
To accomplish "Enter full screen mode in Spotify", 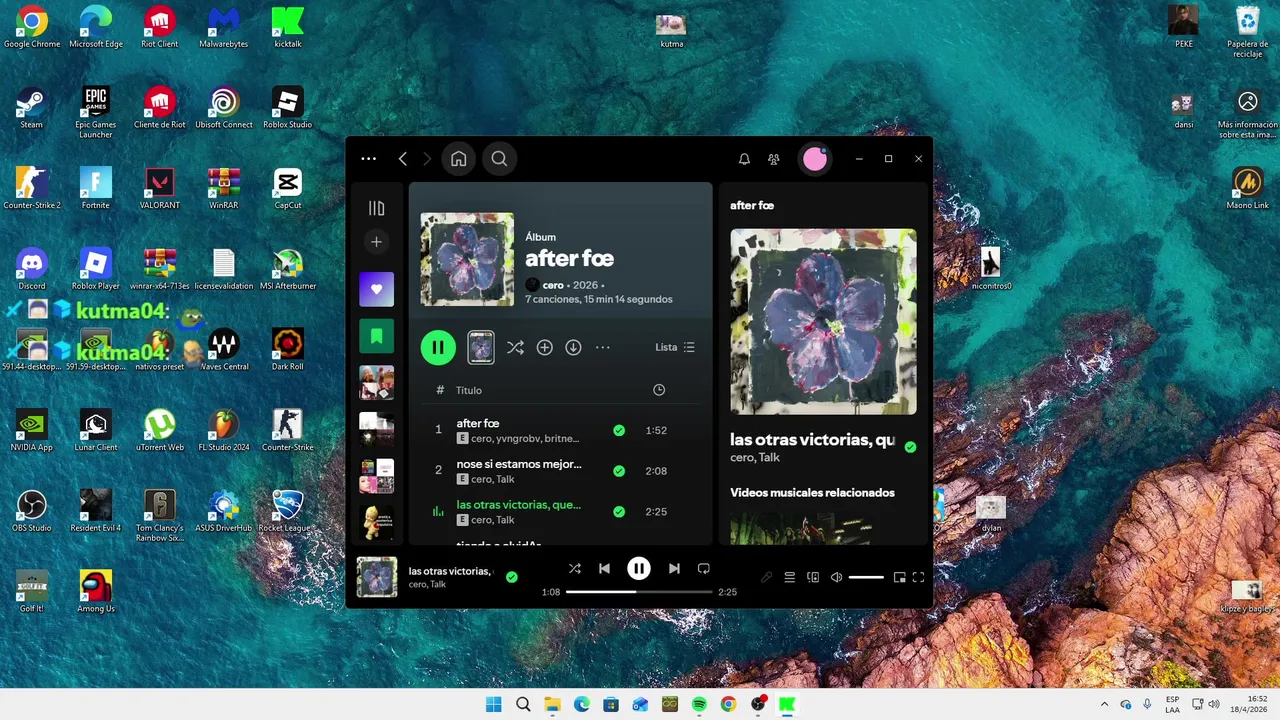I will (x=918, y=577).
